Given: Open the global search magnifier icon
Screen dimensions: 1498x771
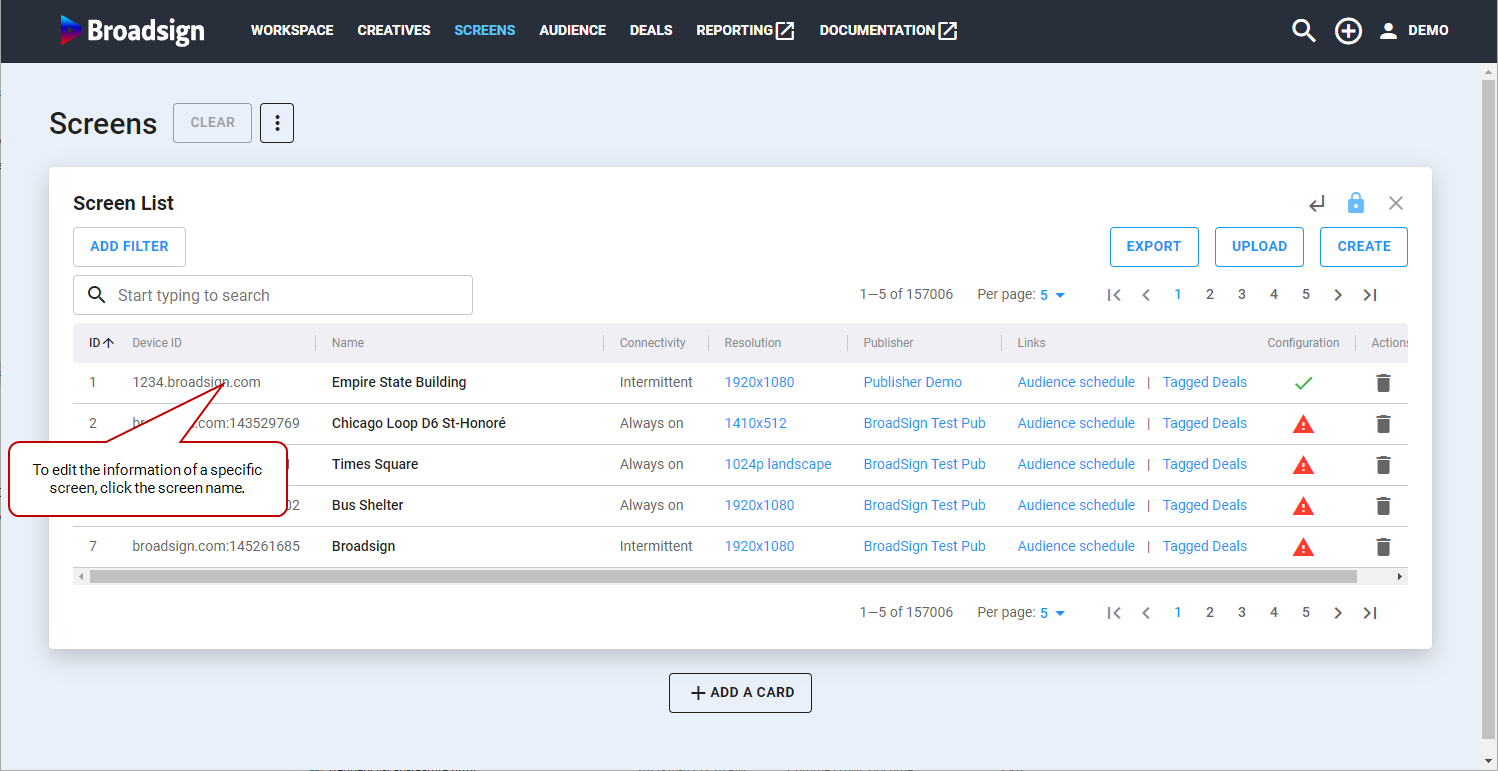Looking at the screenshot, I should (1303, 31).
